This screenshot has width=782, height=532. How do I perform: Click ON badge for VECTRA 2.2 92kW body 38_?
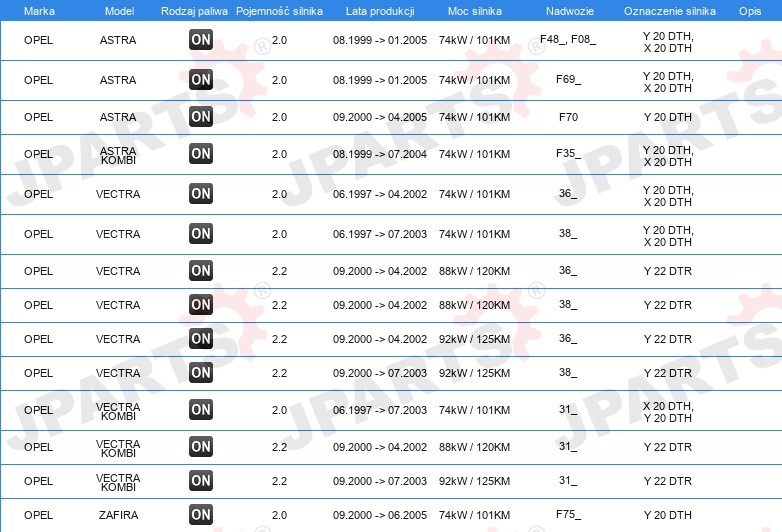(x=201, y=372)
